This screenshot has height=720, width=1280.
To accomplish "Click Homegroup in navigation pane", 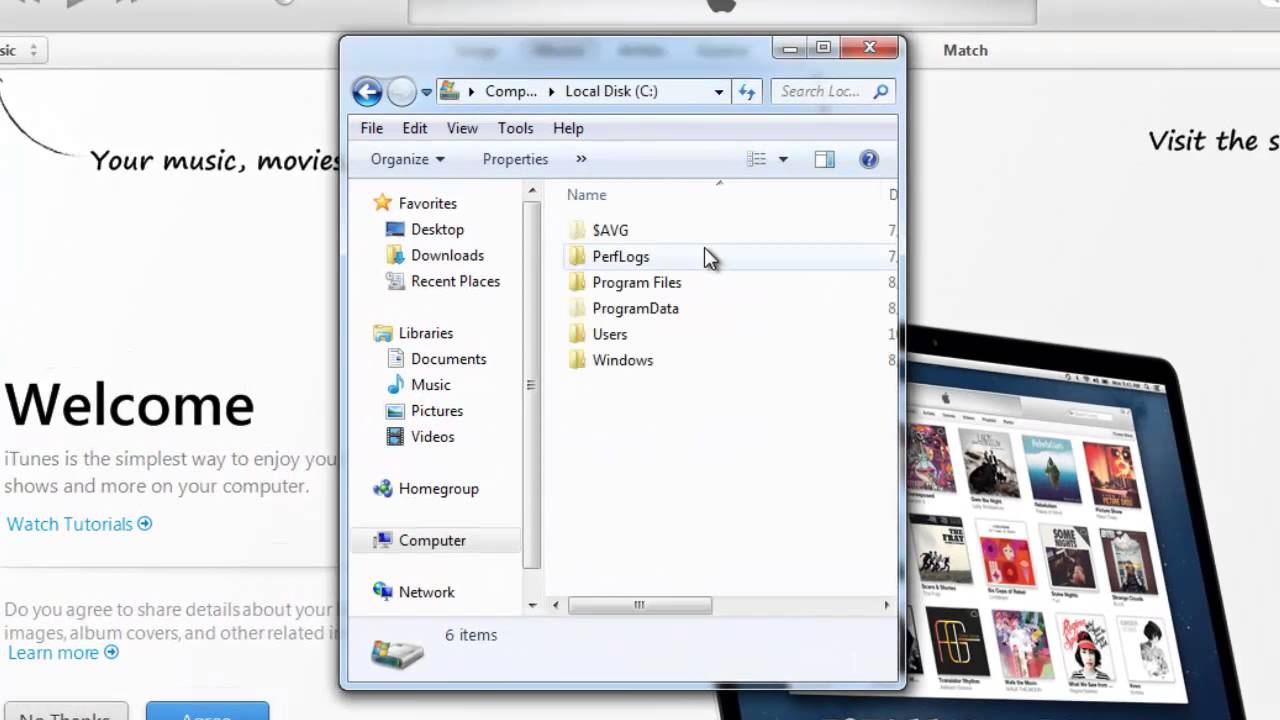I will point(438,489).
